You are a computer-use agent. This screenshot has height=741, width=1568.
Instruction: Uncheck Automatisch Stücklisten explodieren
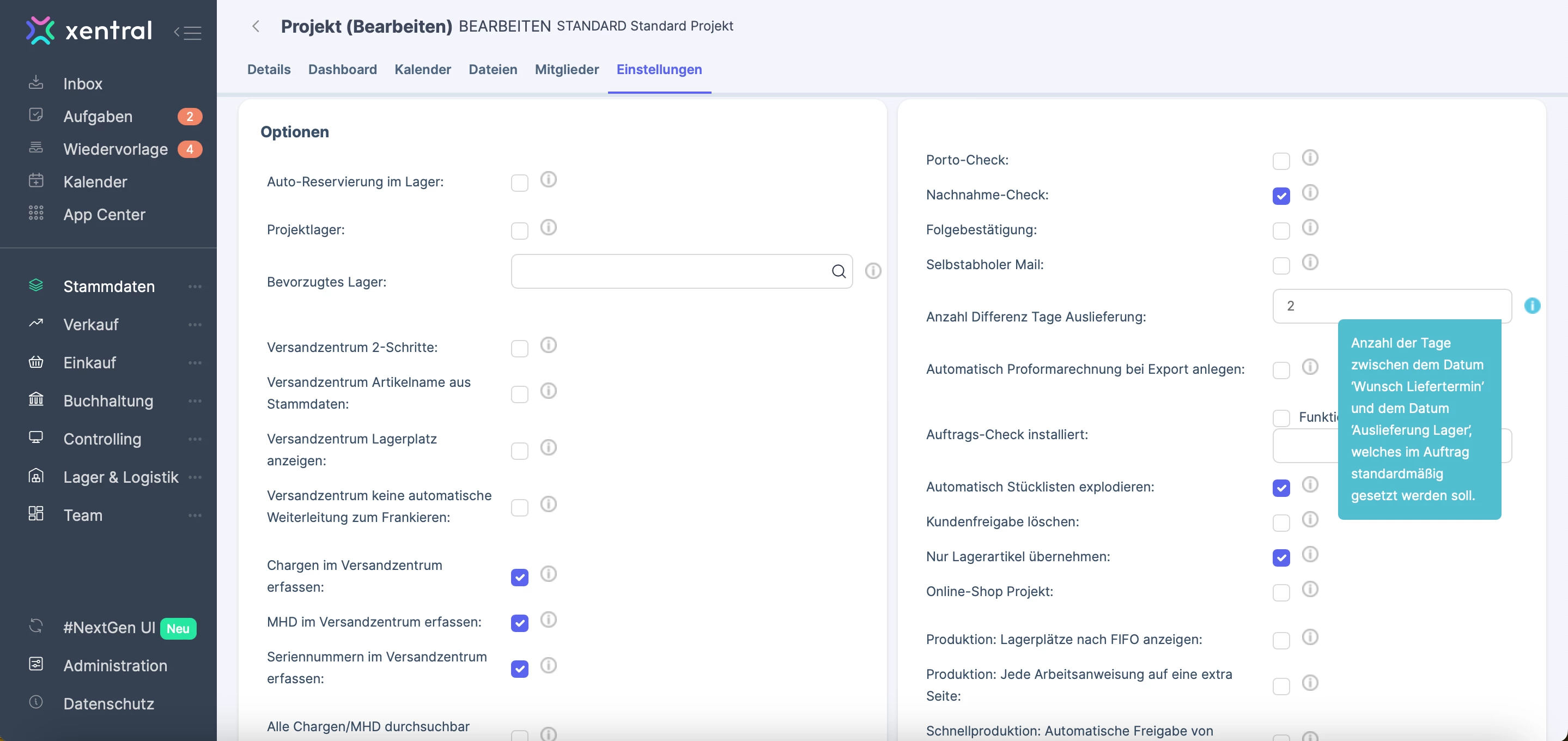point(1281,488)
